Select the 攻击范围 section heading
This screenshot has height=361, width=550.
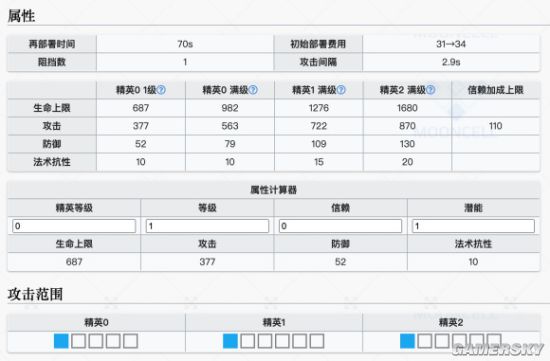(35, 294)
